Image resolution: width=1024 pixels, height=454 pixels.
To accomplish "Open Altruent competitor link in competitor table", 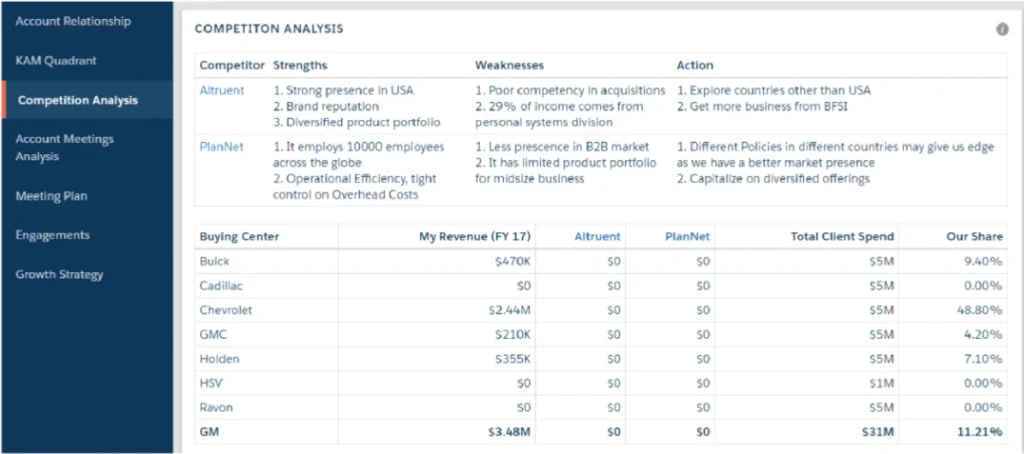I will click(222, 90).
